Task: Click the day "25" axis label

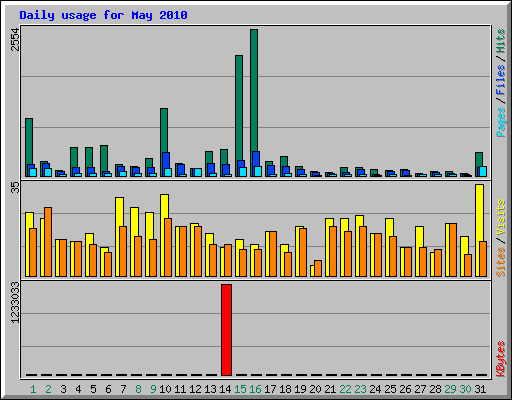Action: [x=390, y=389]
